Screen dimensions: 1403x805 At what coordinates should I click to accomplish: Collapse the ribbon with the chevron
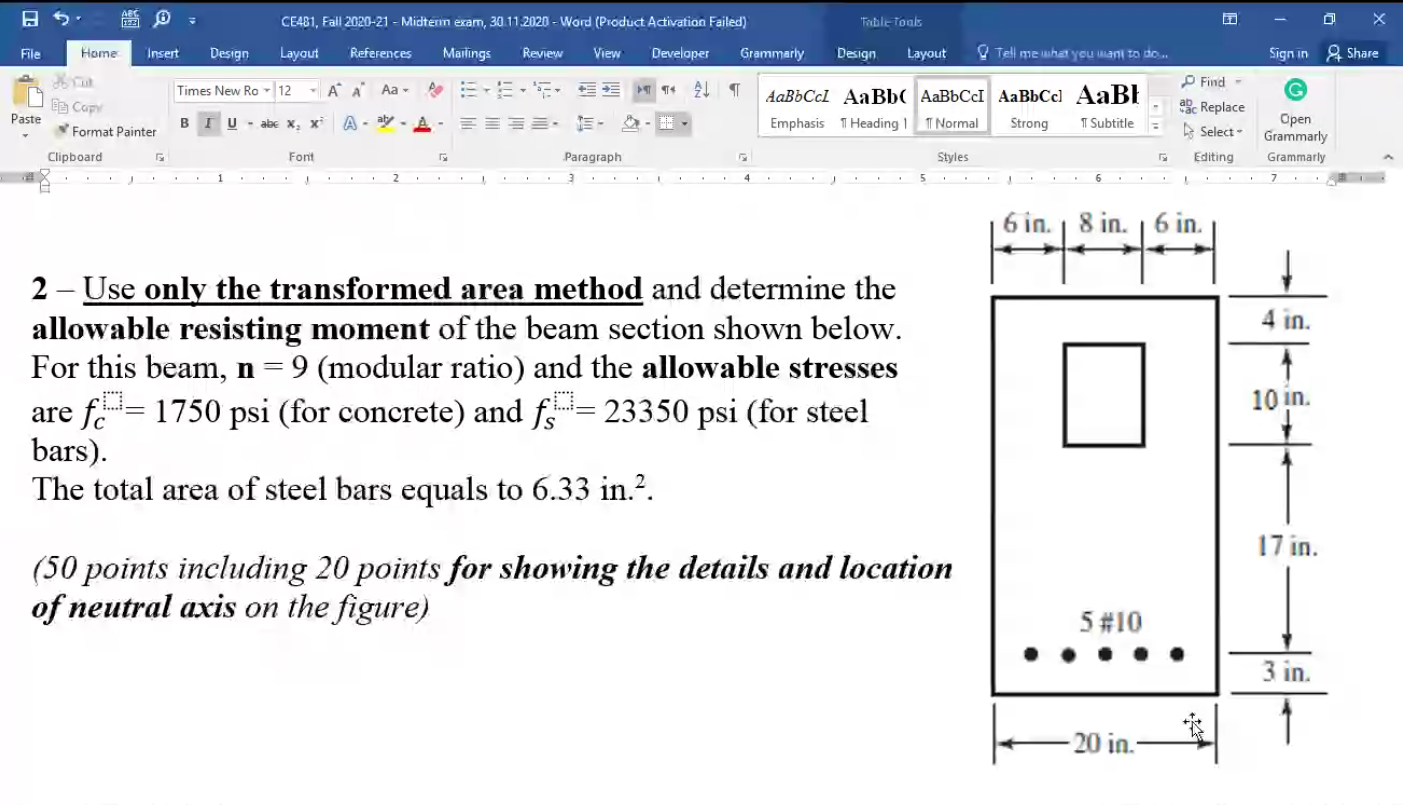1388,156
